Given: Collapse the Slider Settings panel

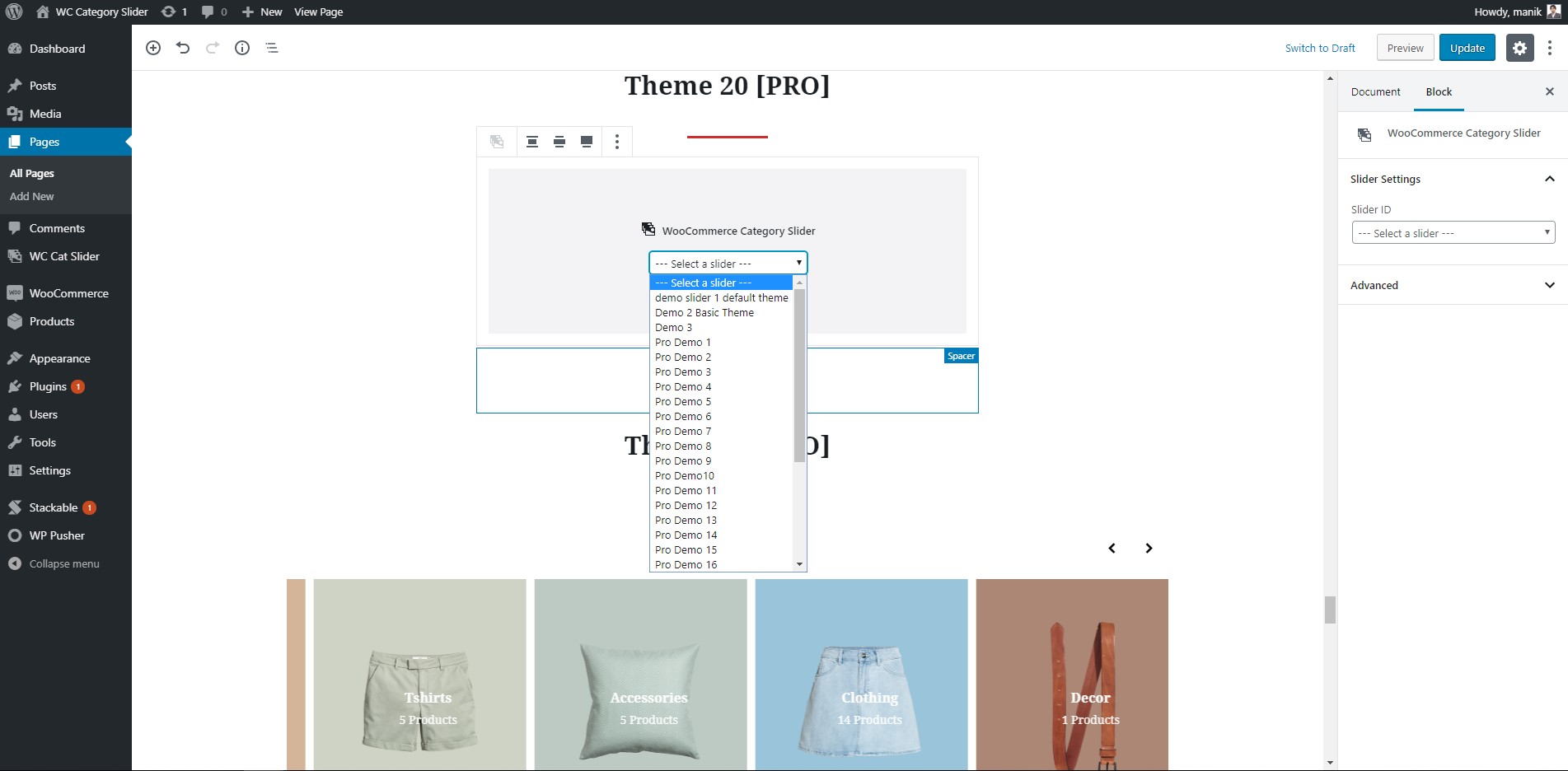Looking at the screenshot, I should [x=1453, y=179].
